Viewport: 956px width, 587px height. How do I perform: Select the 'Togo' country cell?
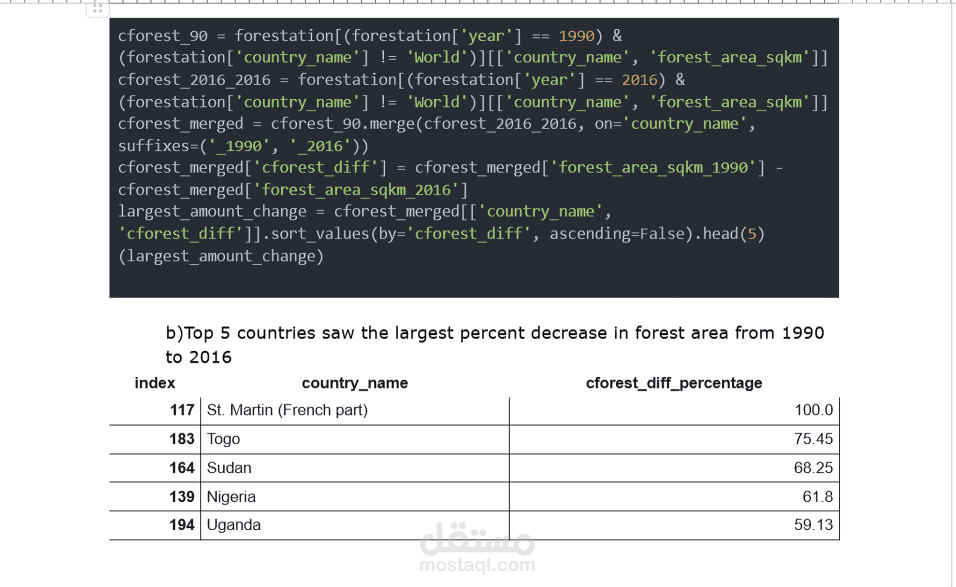coord(355,439)
